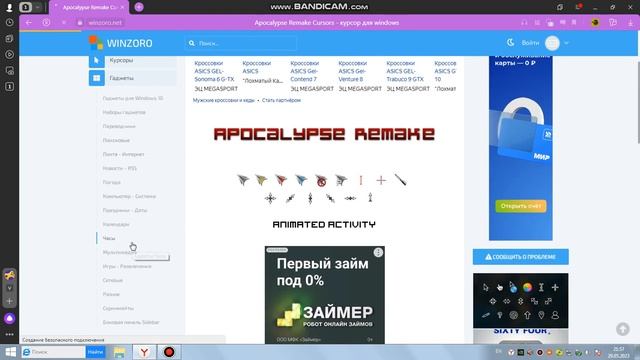Go back with browser back arrow
640x360 pixels.
click(29, 23)
